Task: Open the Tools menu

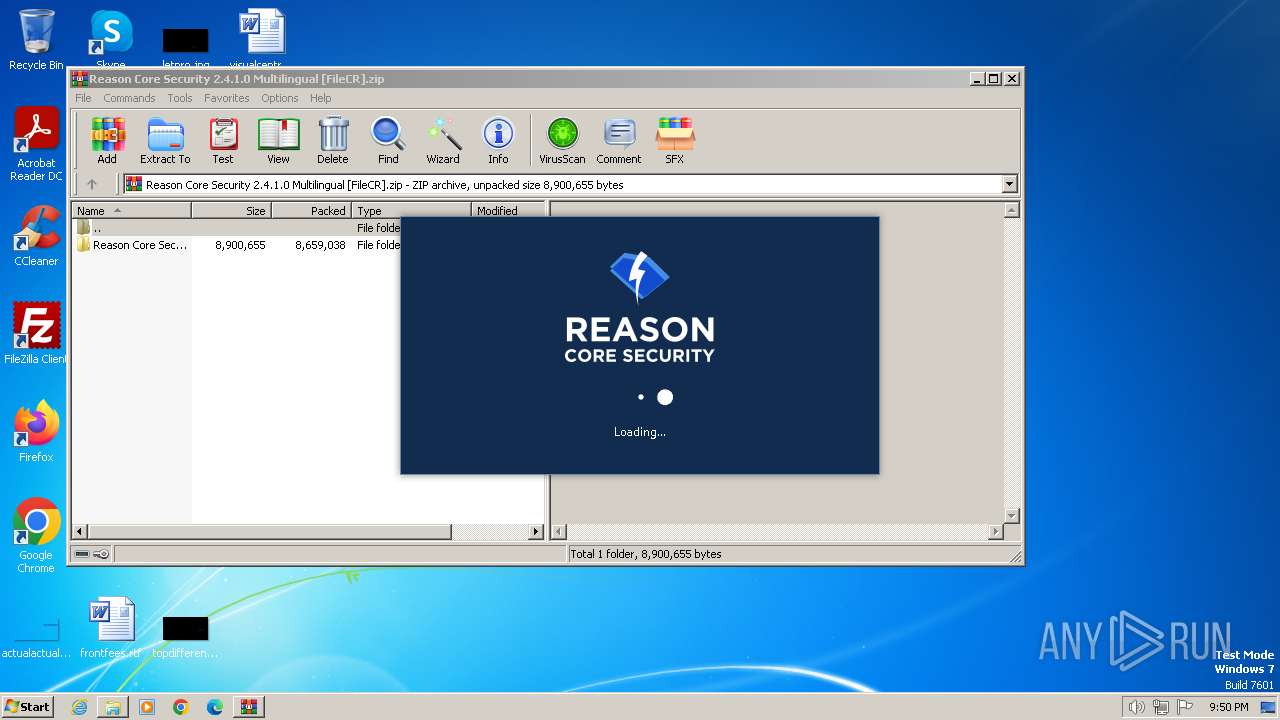Action: [180, 98]
